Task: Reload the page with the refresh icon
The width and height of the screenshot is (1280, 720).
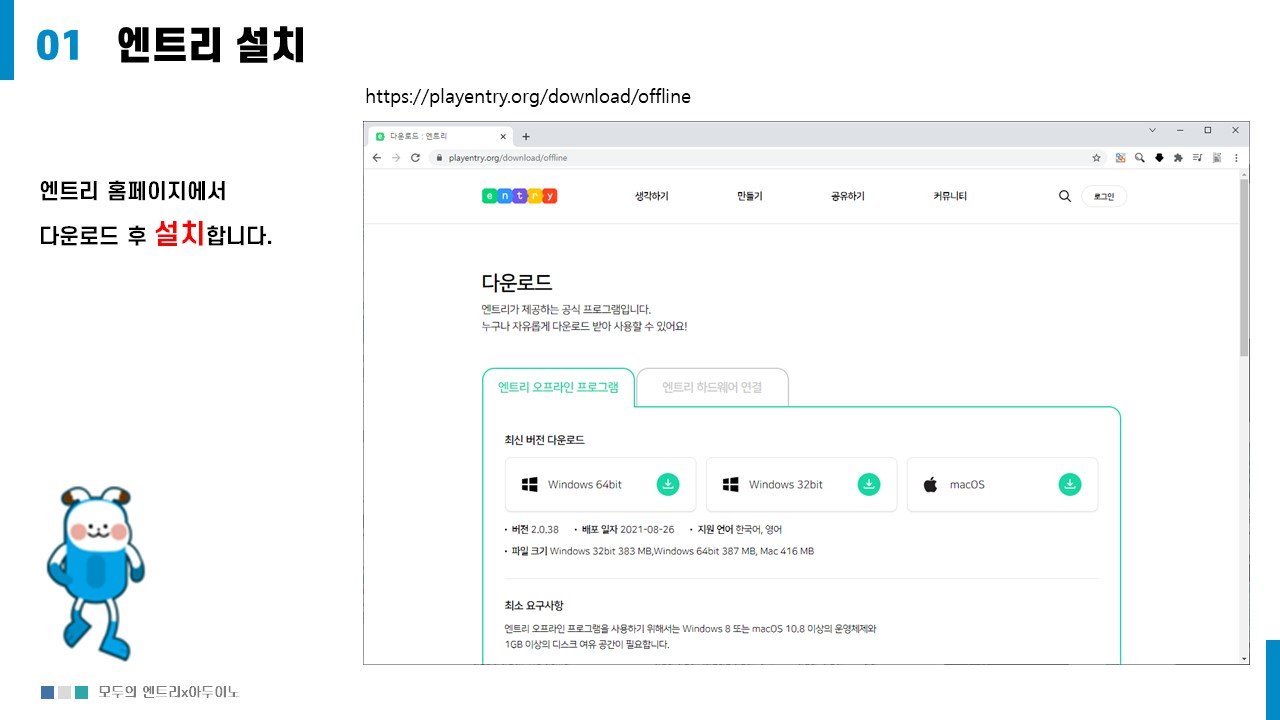Action: point(415,158)
